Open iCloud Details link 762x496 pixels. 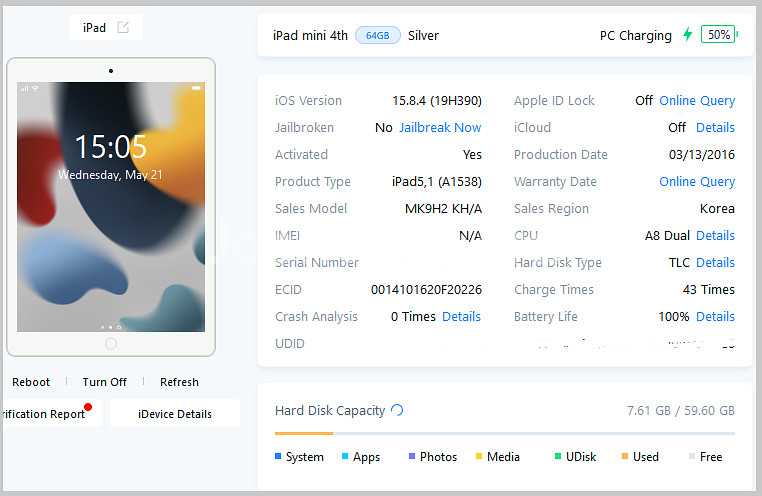tap(715, 127)
